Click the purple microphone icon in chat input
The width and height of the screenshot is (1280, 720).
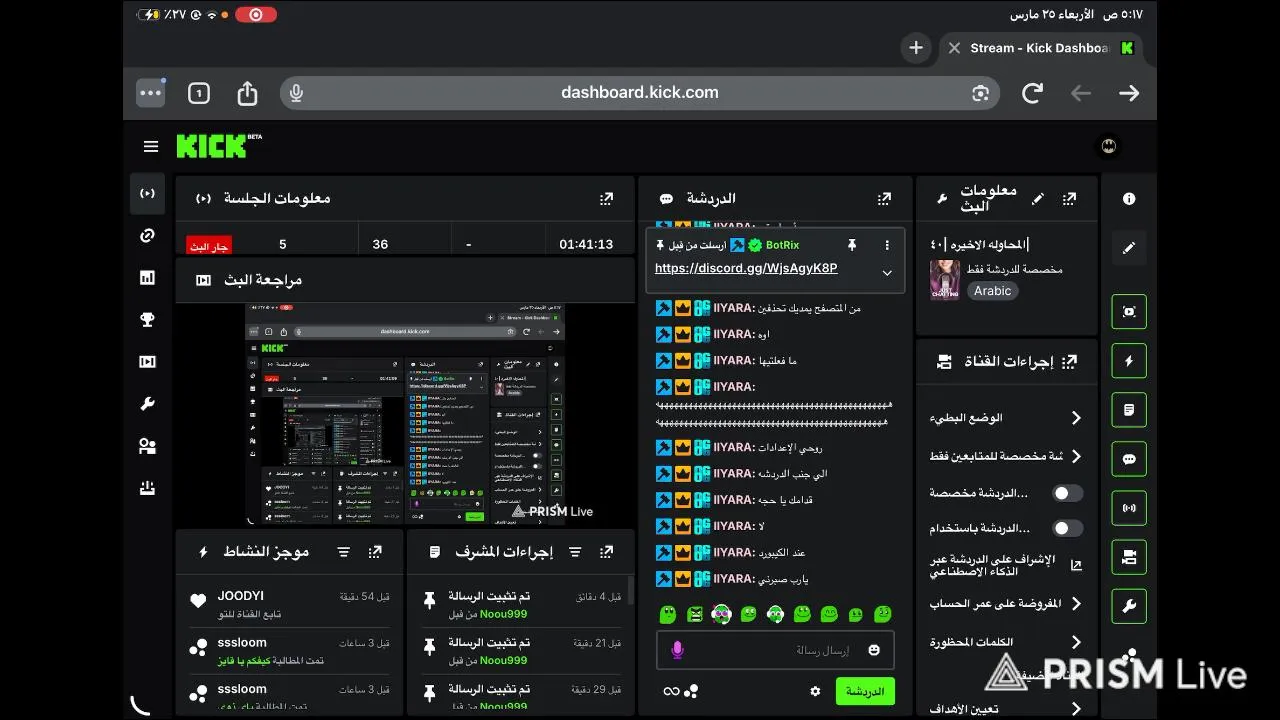click(677, 650)
